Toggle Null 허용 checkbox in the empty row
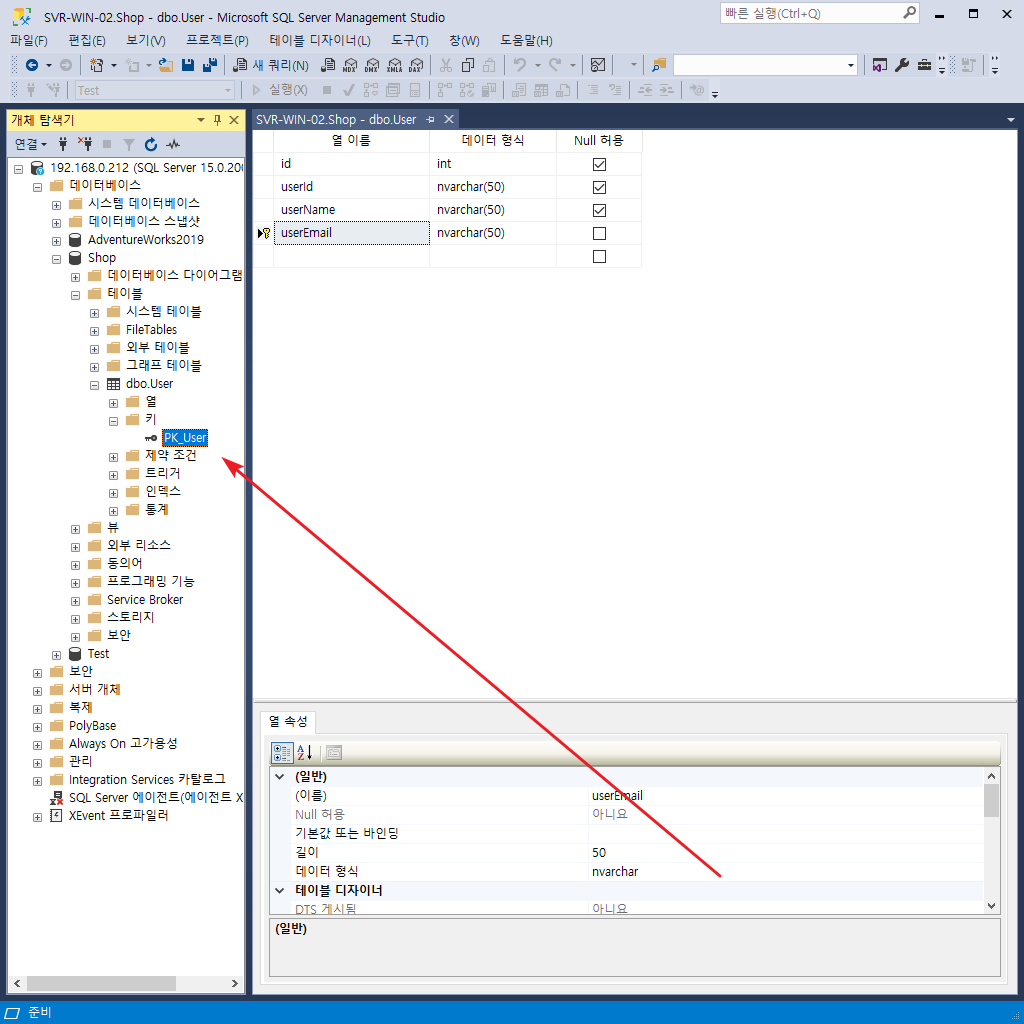Image resolution: width=1024 pixels, height=1024 pixels. point(599,257)
